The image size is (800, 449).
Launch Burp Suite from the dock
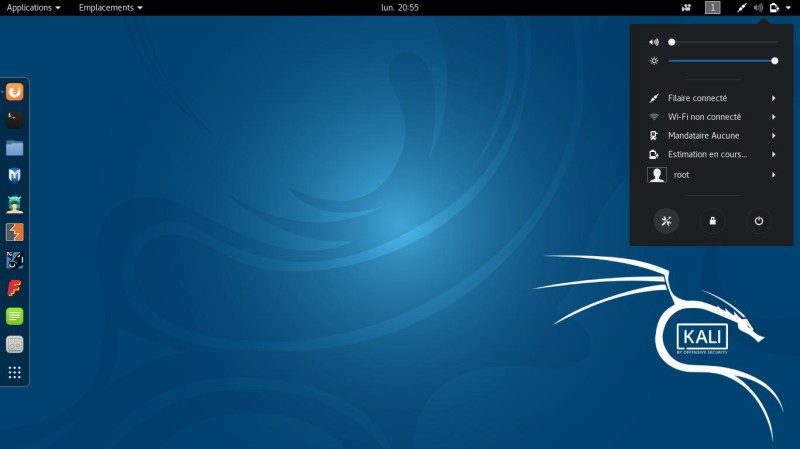pos(14,232)
